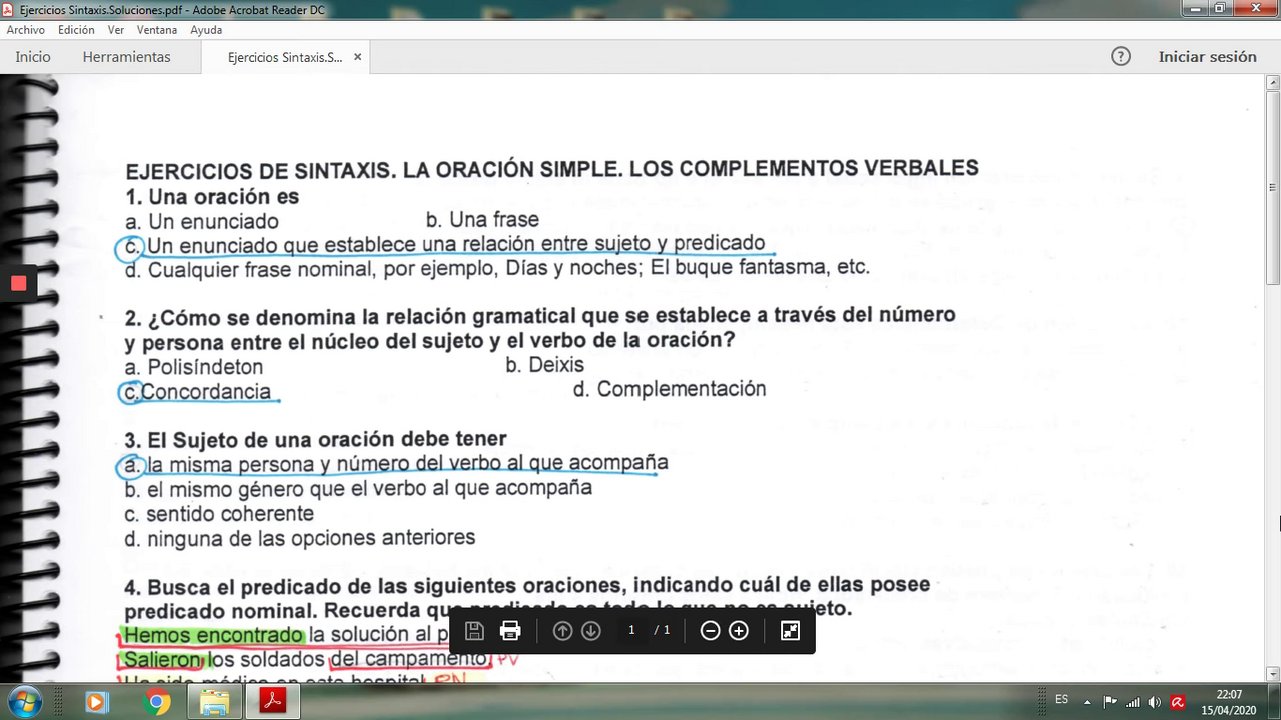Click the highlighted text 'Hemos encontrado'

click(213, 635)
